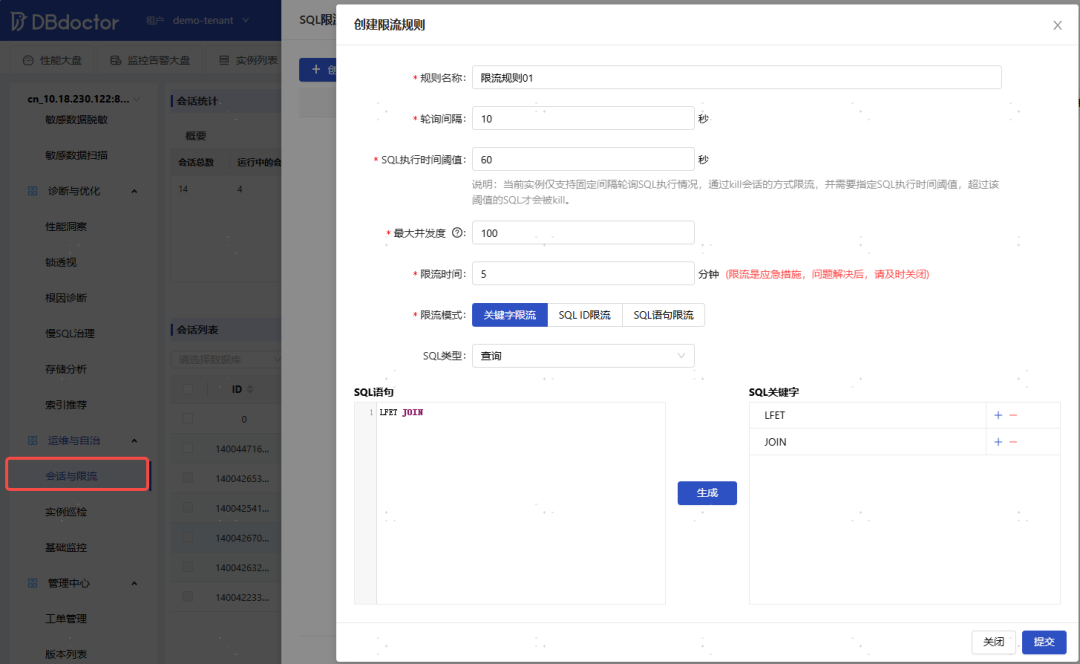Click the 规则名称 input field

[x=736, y=78]
